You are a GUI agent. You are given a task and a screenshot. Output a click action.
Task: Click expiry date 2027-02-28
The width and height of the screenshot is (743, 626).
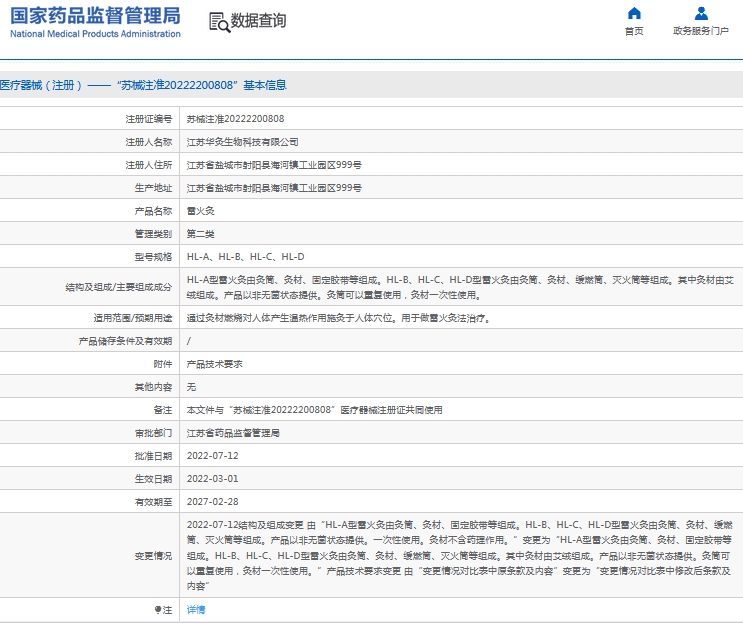point(212,501)
